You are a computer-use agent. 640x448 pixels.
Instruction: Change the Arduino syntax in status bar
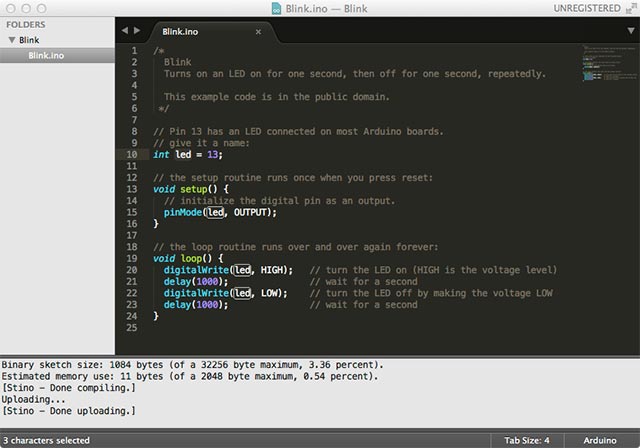(x=600, y=441)
